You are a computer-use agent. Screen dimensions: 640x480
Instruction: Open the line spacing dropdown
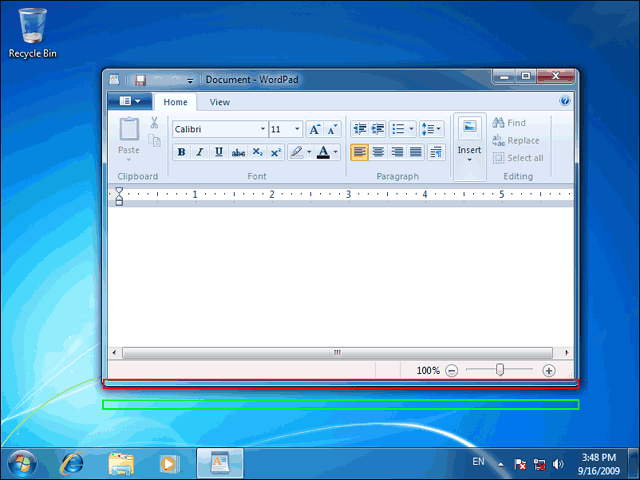[x=431, y=129]
